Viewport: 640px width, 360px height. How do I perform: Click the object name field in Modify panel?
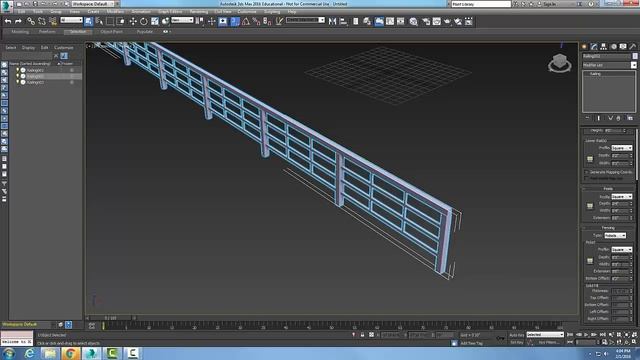click(607, 56)
